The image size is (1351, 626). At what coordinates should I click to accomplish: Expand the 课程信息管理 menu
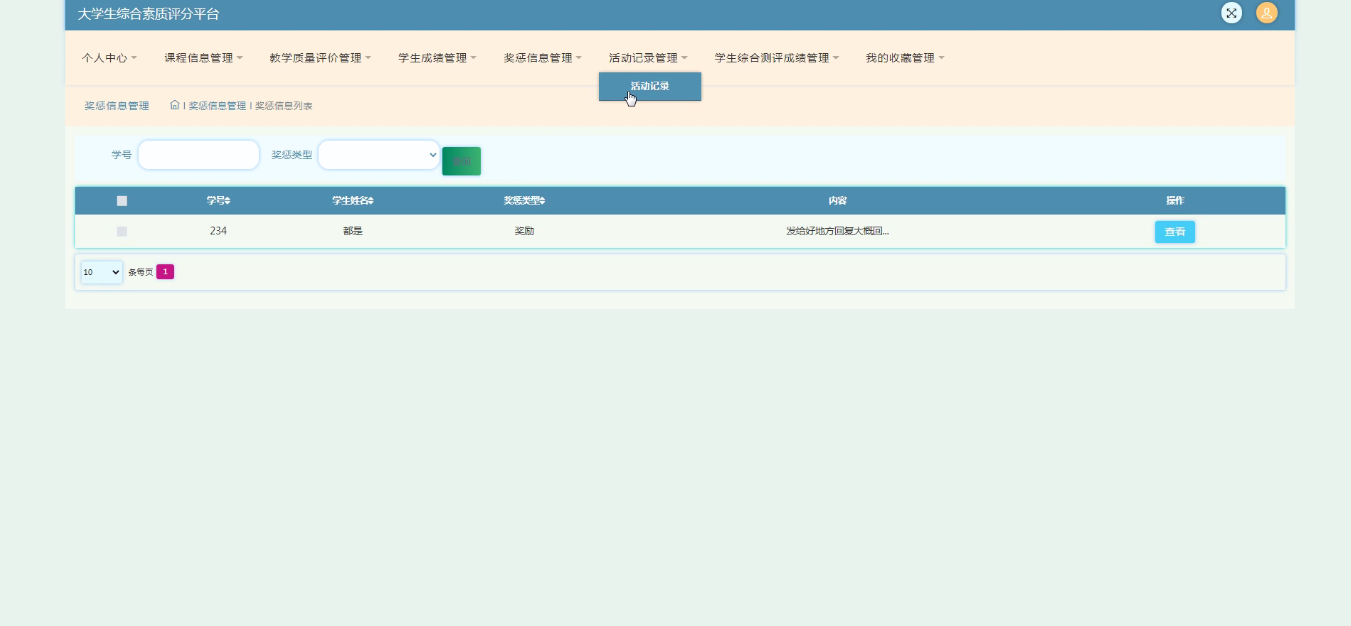point(204,58)
